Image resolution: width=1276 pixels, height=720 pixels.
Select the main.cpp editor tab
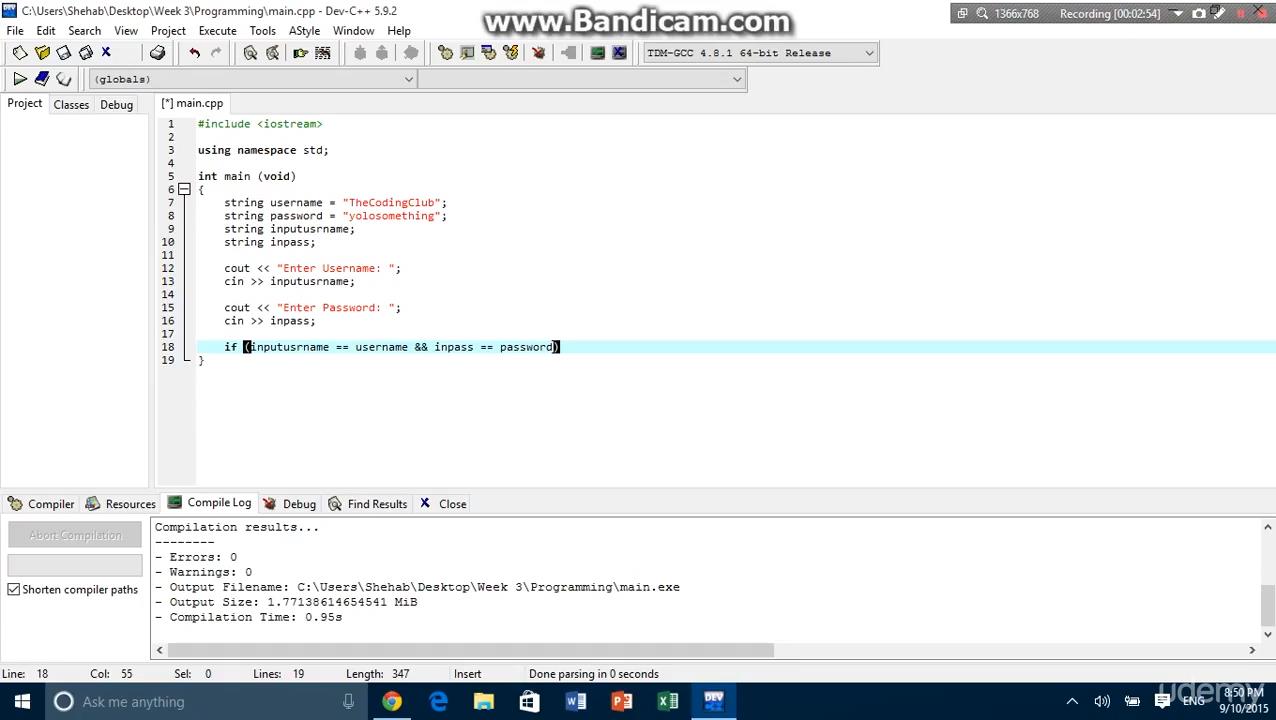193,103
